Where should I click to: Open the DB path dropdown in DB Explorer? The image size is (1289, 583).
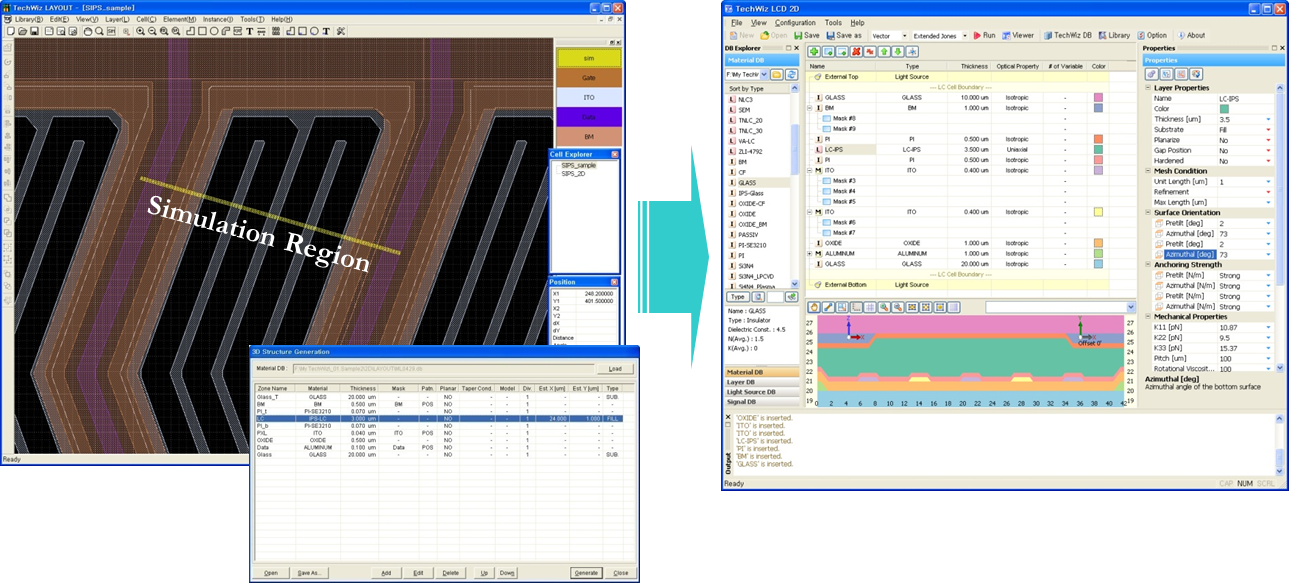764,74
